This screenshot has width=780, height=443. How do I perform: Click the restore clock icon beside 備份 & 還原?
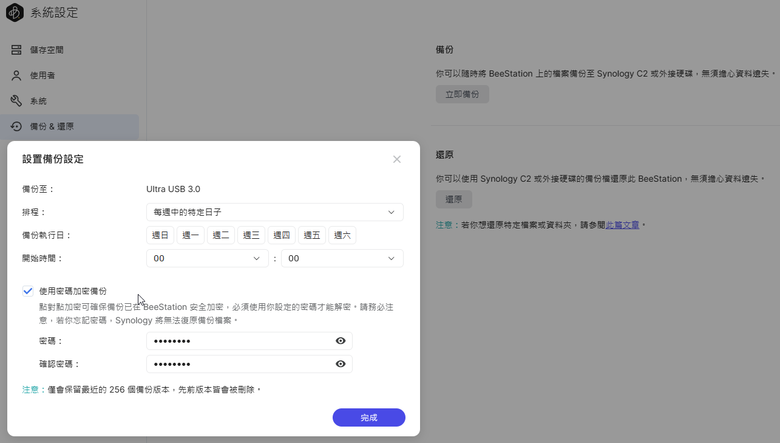pos(16,126)
